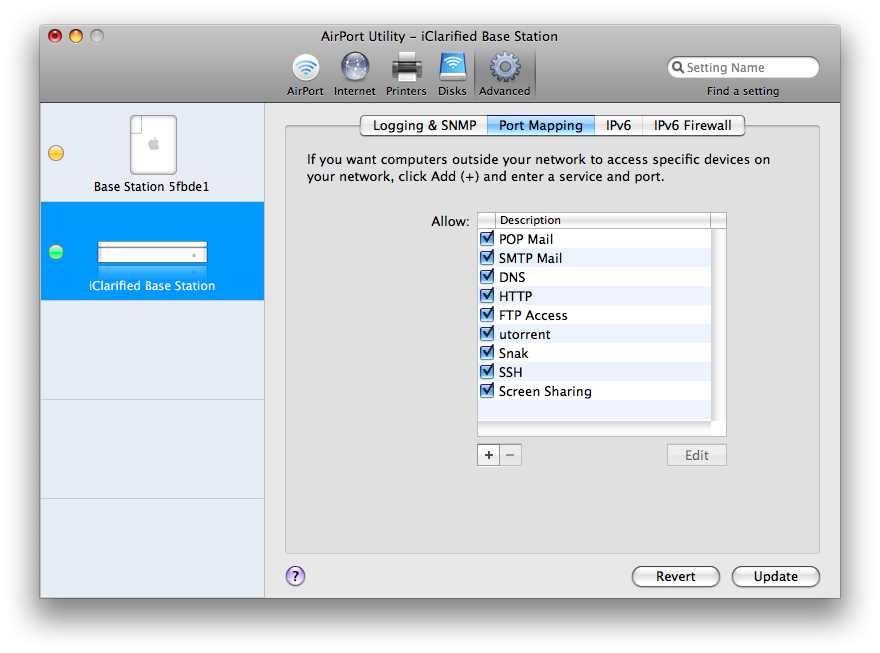Open the Internet settings globe icon
The image size is (880, 653).
355,67
